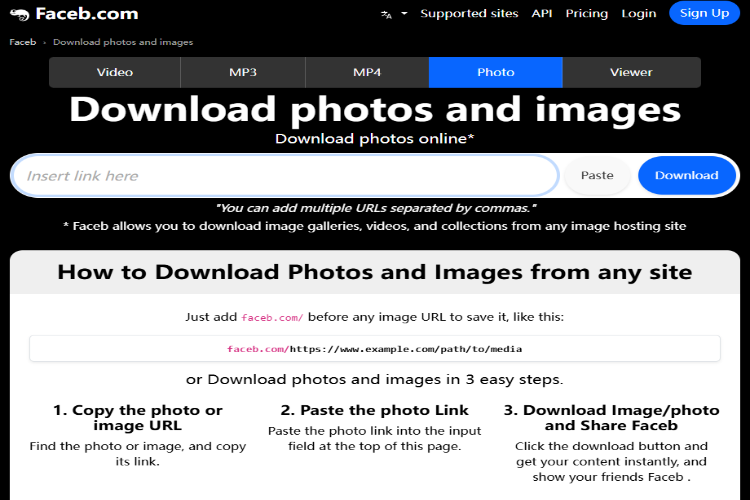Click the Paste button
The image size is (750, 500).
597,176
